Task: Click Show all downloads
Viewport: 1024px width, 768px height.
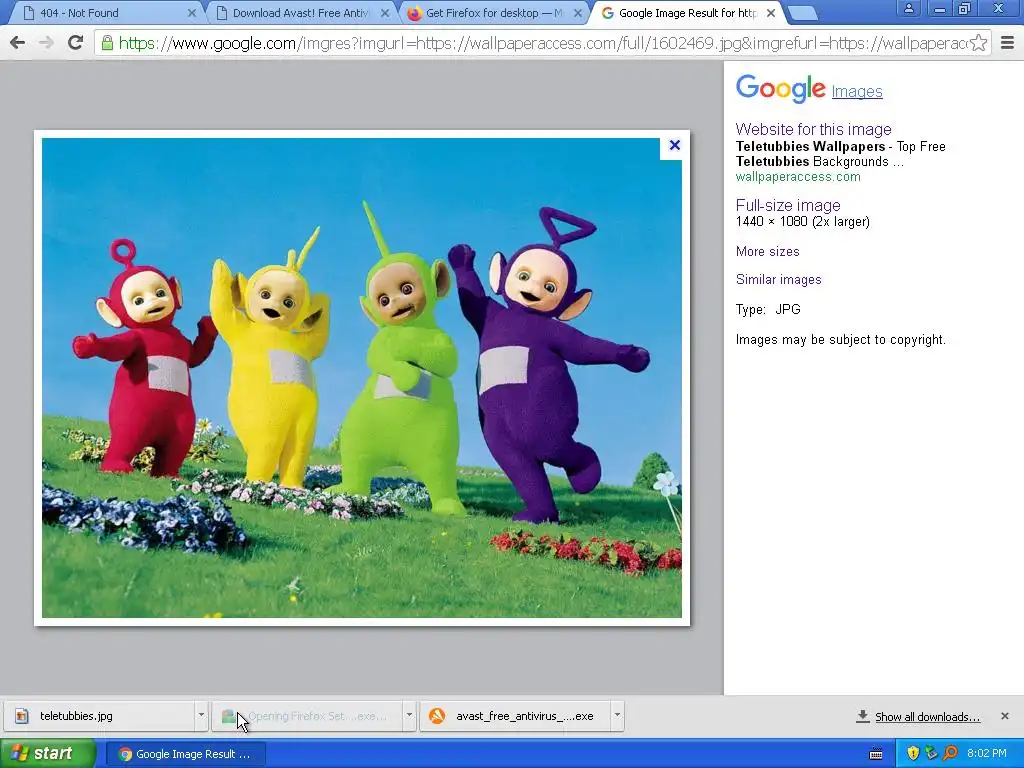Action: [927, 716]
